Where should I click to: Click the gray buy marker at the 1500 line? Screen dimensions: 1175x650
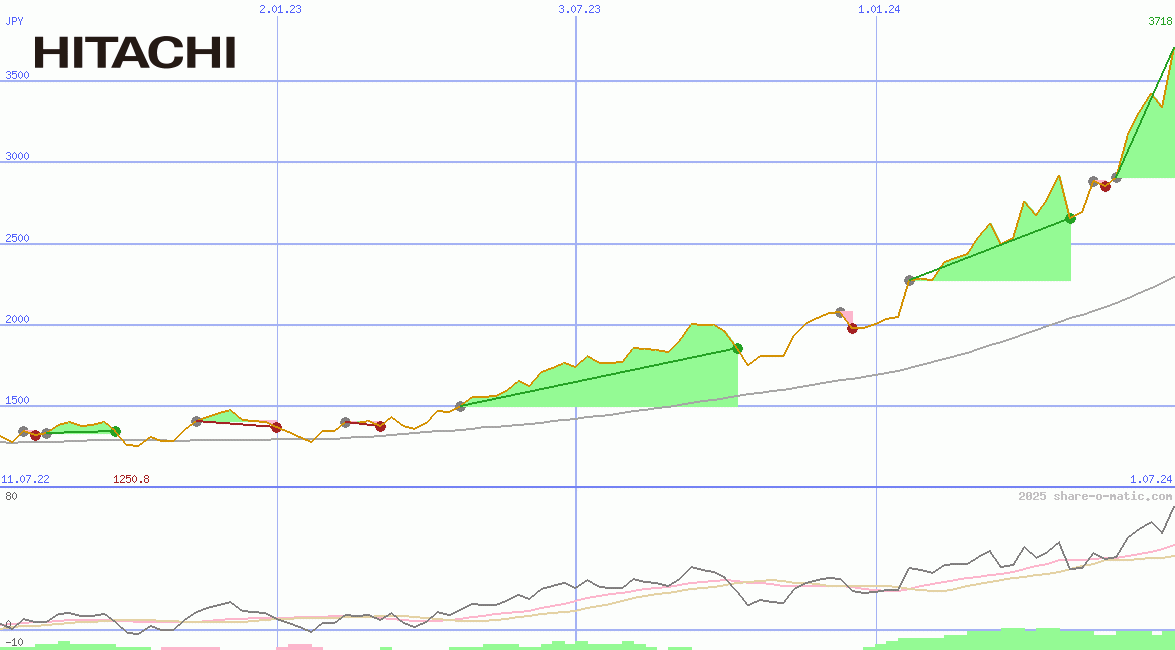(x=460, y=406)
